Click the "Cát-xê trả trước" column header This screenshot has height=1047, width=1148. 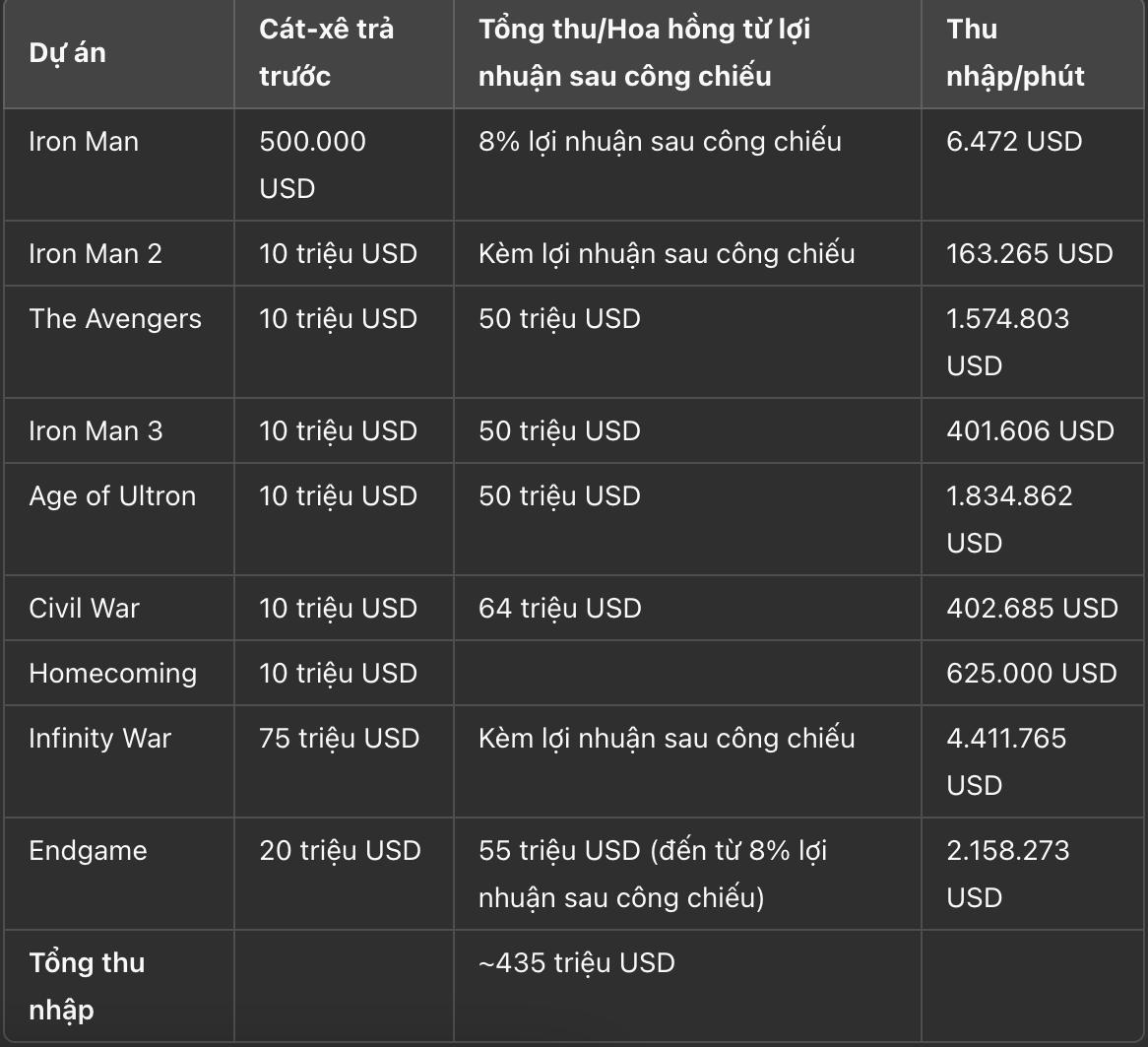326,52
